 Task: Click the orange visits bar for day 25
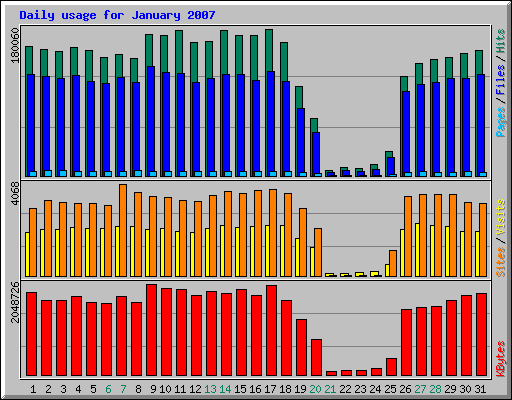click(393, 263)
